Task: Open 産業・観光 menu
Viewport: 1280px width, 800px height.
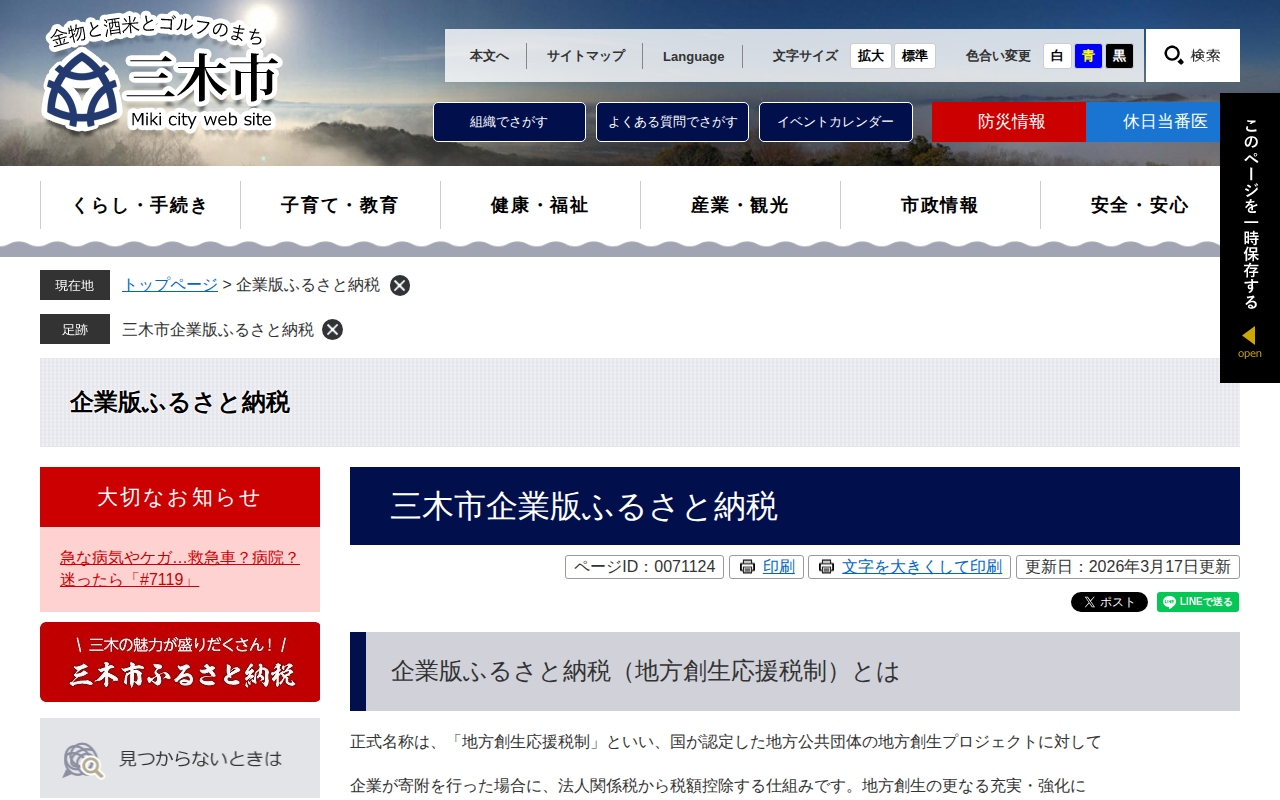Action: pyautogui.click(x=740, y=205)
